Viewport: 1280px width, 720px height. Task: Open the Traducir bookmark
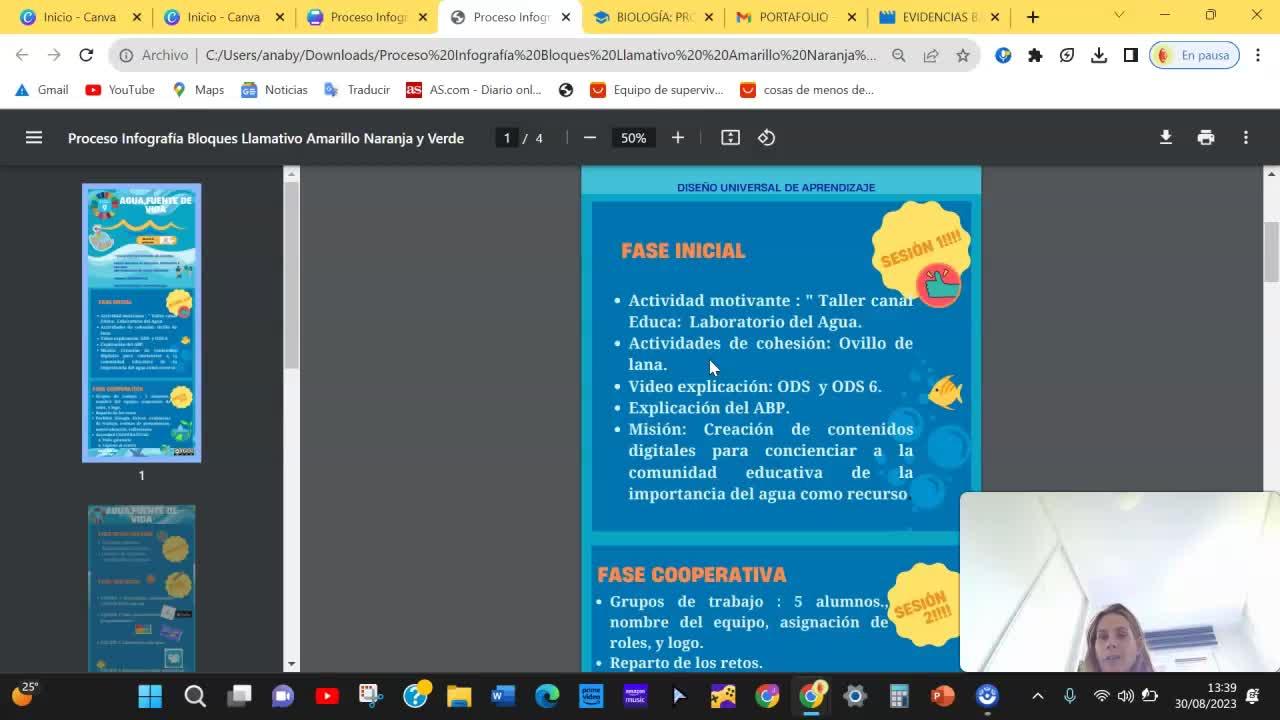(357, 90)
